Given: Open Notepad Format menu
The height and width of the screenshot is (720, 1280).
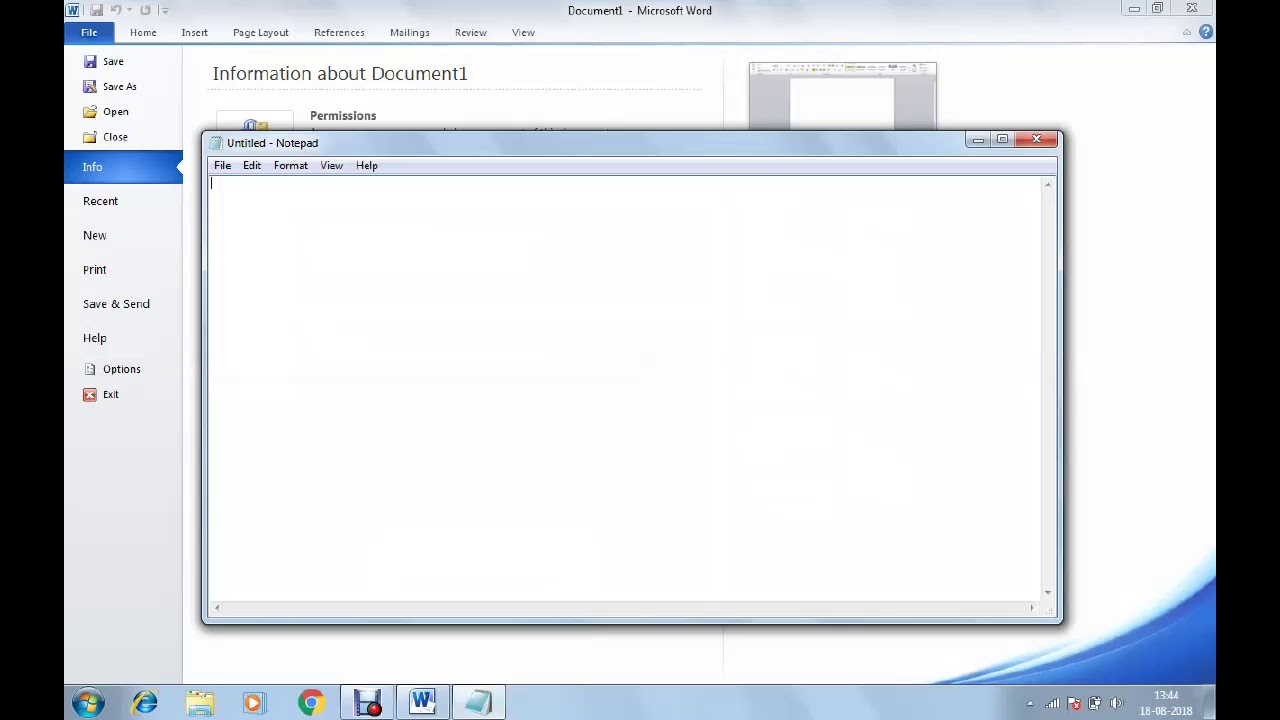Looking at the screenshot, I should pyautogui.click(x=291, y=165).
